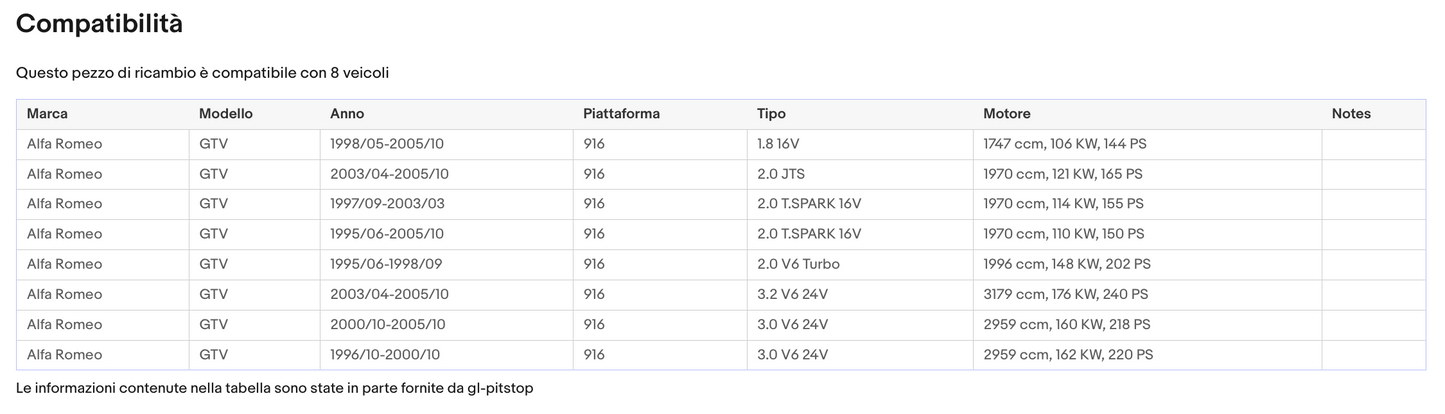Select the 1996/10-2000/10 year cell
This screenshot has width=1445, height=414.
tap(385, 354)
